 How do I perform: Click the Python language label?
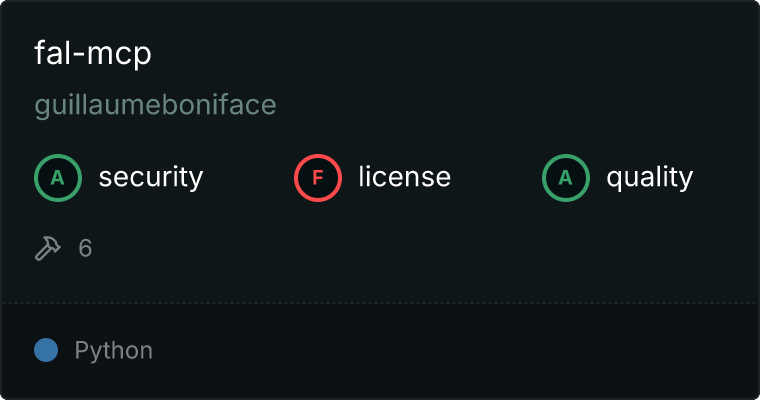click(114, 351)
